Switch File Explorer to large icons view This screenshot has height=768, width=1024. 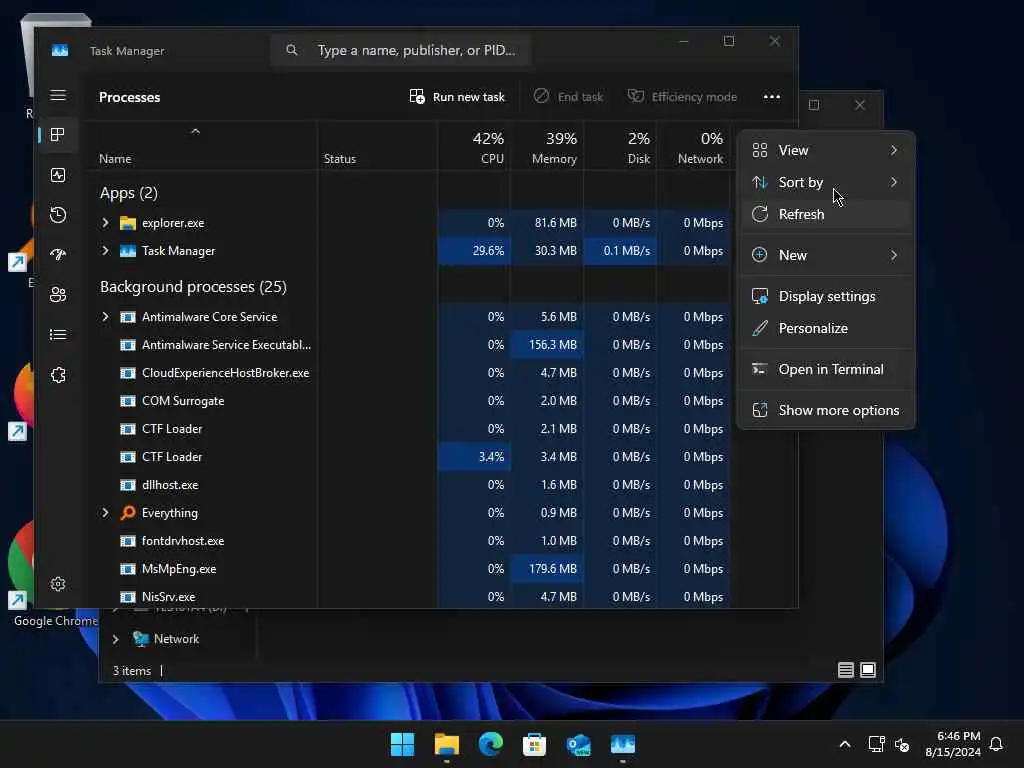tap(868, 670)
